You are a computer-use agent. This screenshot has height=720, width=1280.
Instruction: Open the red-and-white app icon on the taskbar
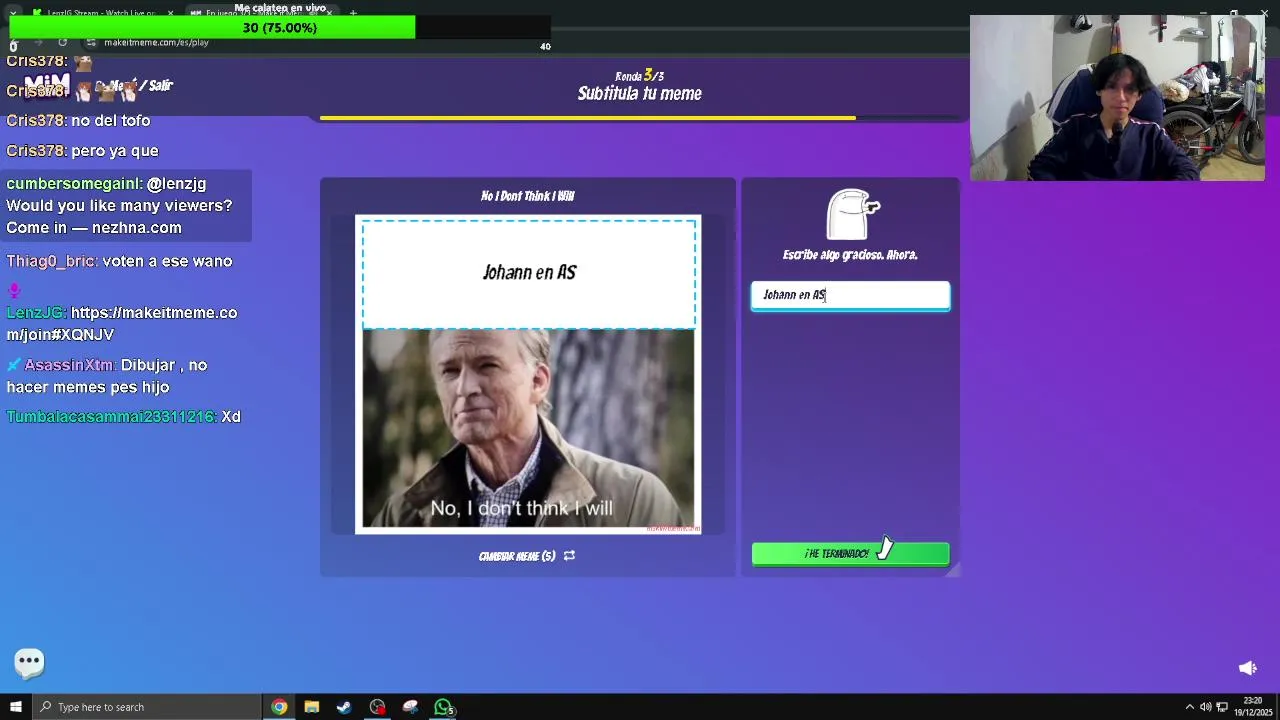click(x=410, y=707)
